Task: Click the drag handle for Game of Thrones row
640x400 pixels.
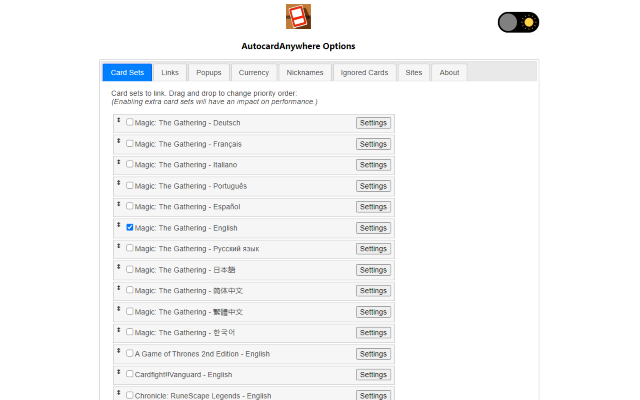Action: [119, 351]
